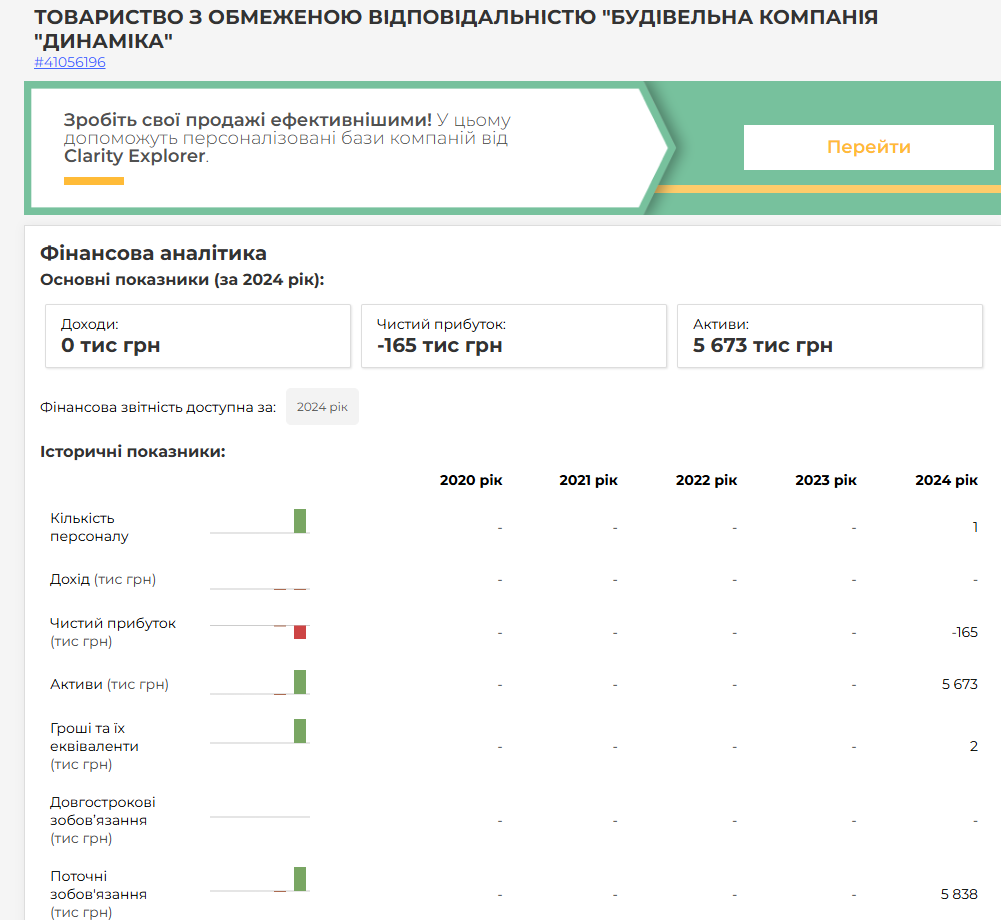The image size is (1001, 920).
Task: Select the 2024 рік report year chip
Action: [322, 407]
